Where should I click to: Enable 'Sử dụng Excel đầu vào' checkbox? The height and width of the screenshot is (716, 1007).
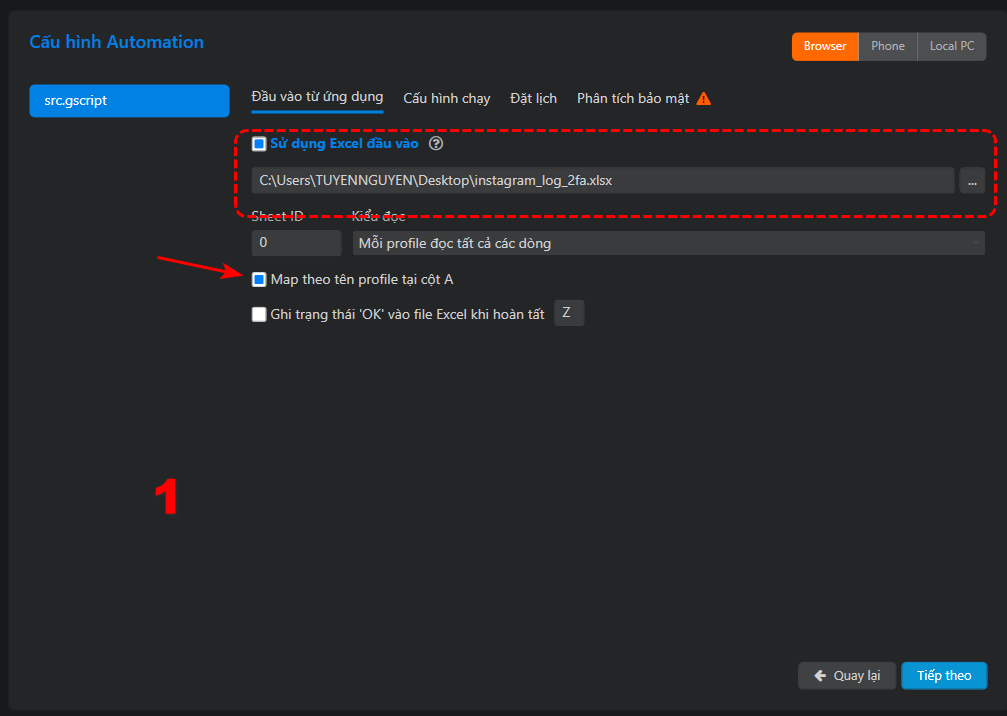pyautogui.click(x=259, y=144)
